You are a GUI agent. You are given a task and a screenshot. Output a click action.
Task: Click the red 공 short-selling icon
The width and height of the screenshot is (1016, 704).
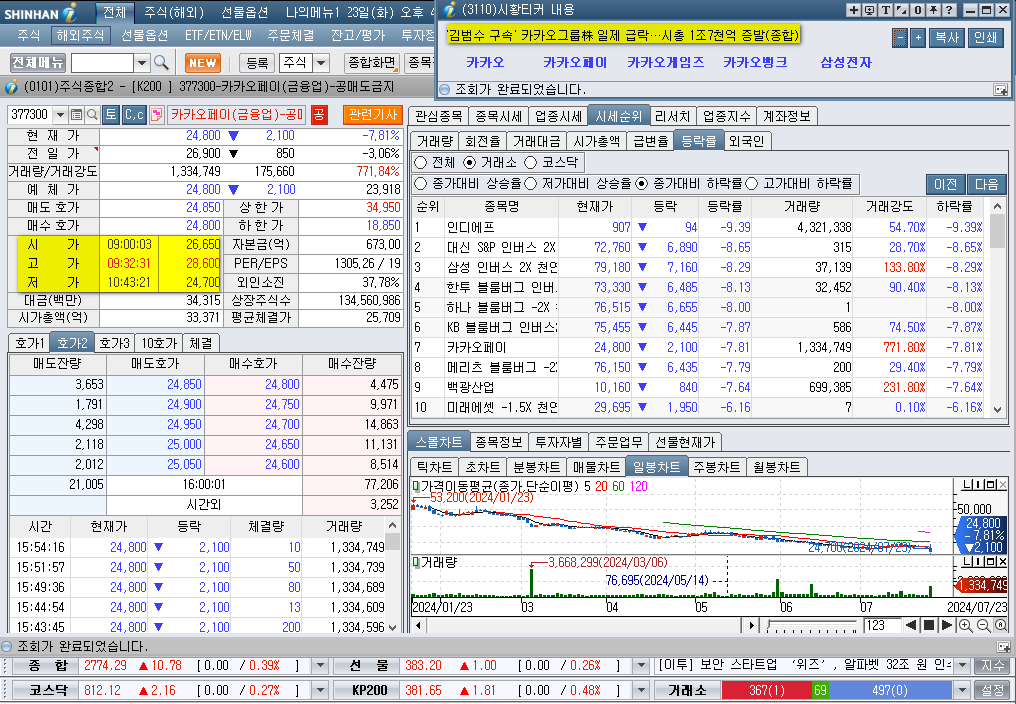click(318, 115)
